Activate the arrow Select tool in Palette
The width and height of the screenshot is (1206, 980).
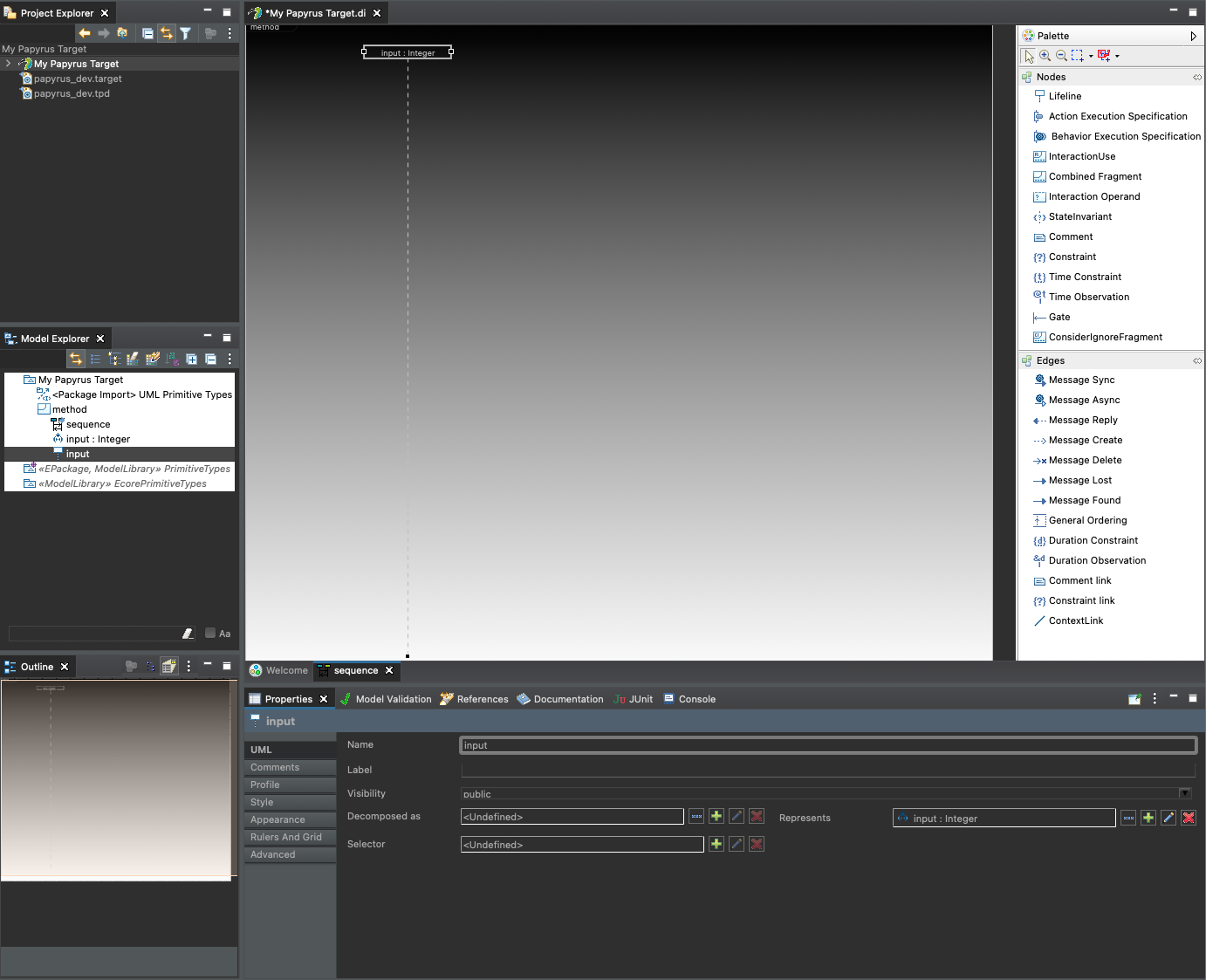click(x=1029, y=55)
